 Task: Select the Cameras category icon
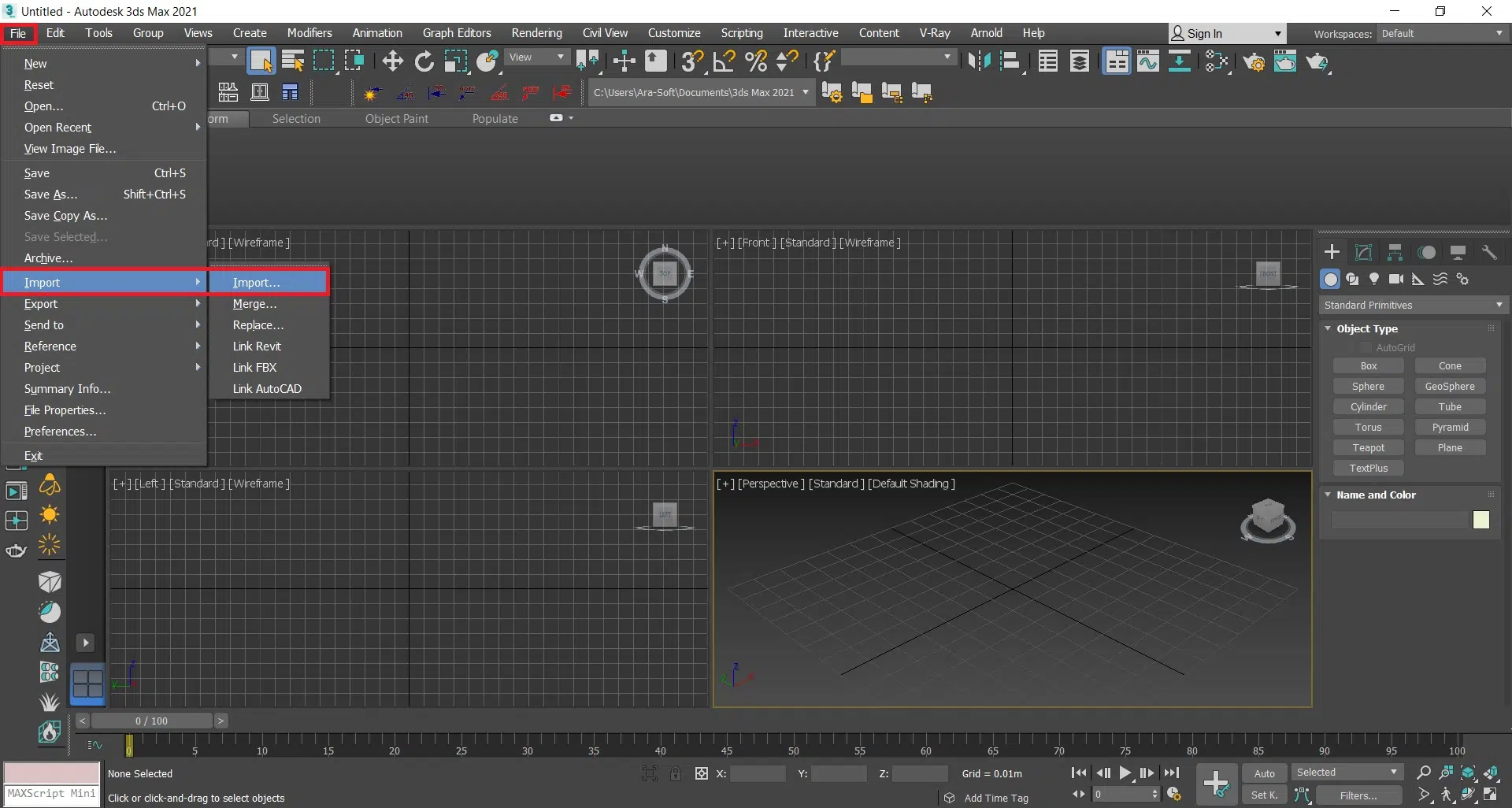[1396, 279]
